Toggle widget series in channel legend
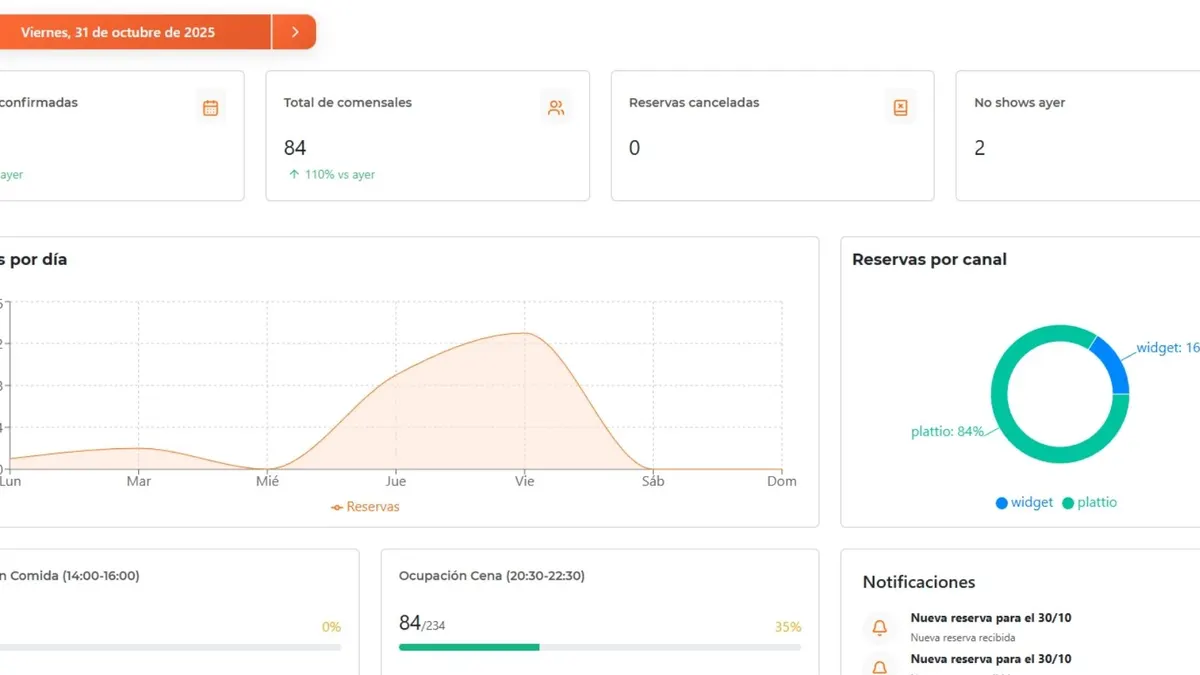 (1024, 503)
